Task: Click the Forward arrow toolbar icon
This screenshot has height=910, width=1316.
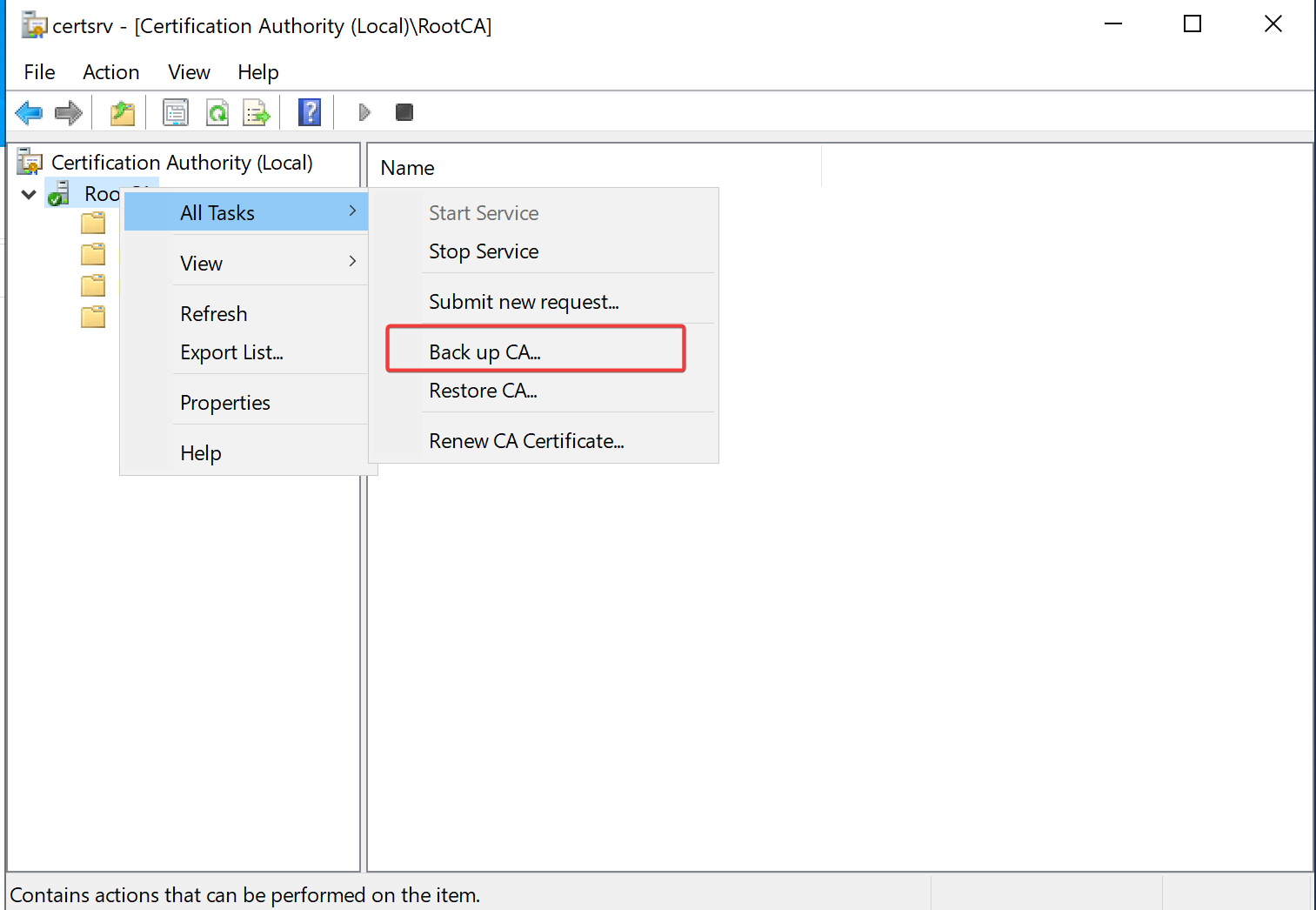Action: tap(68, 112)
